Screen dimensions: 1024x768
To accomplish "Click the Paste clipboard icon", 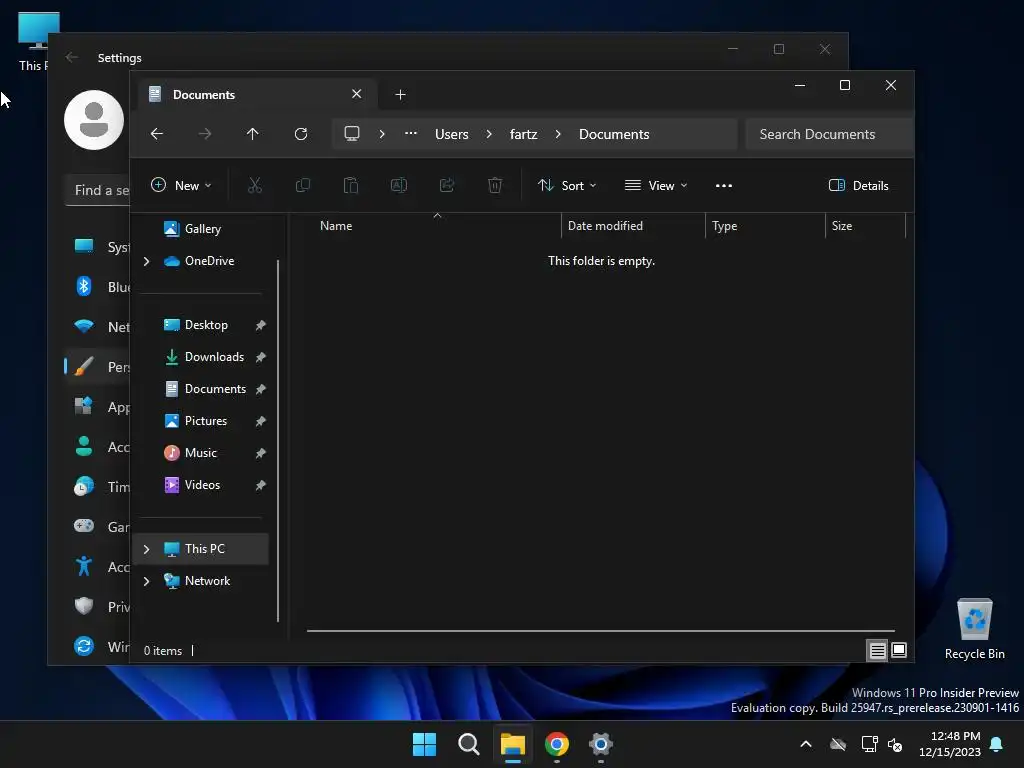I will (351, 185).
